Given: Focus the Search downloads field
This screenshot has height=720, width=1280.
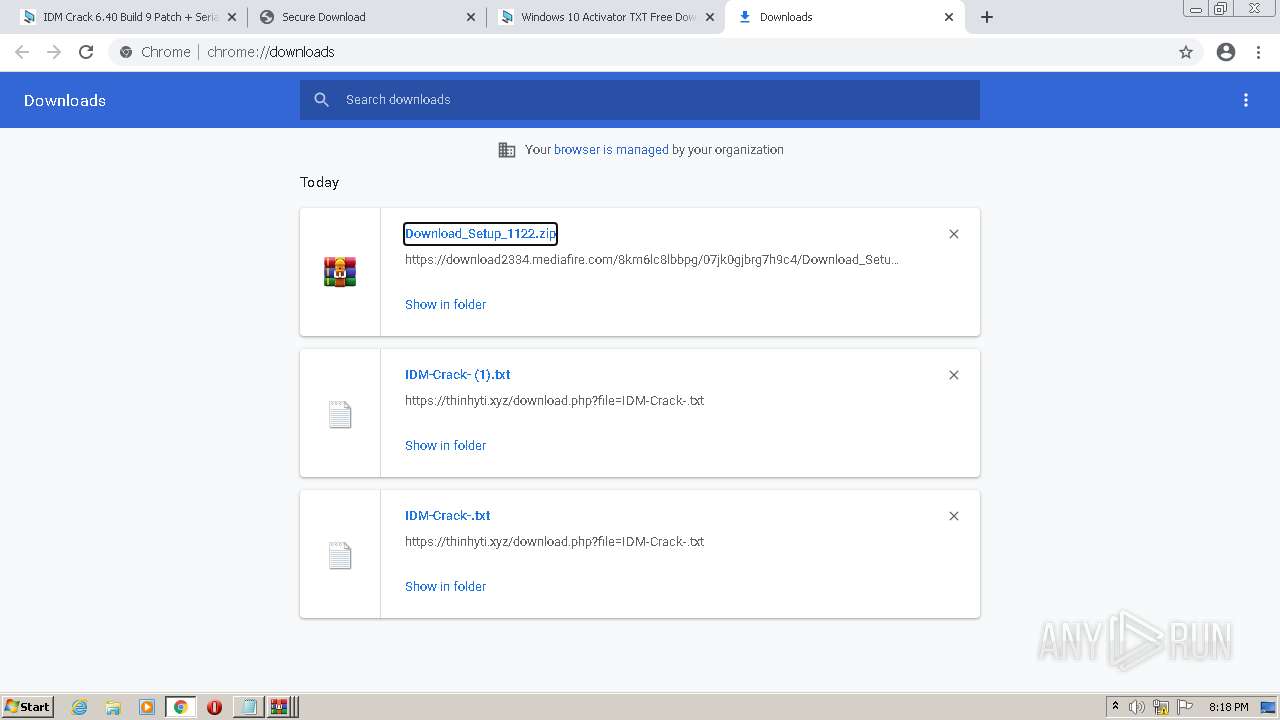Looking at the screenshot, I should 640,100.
